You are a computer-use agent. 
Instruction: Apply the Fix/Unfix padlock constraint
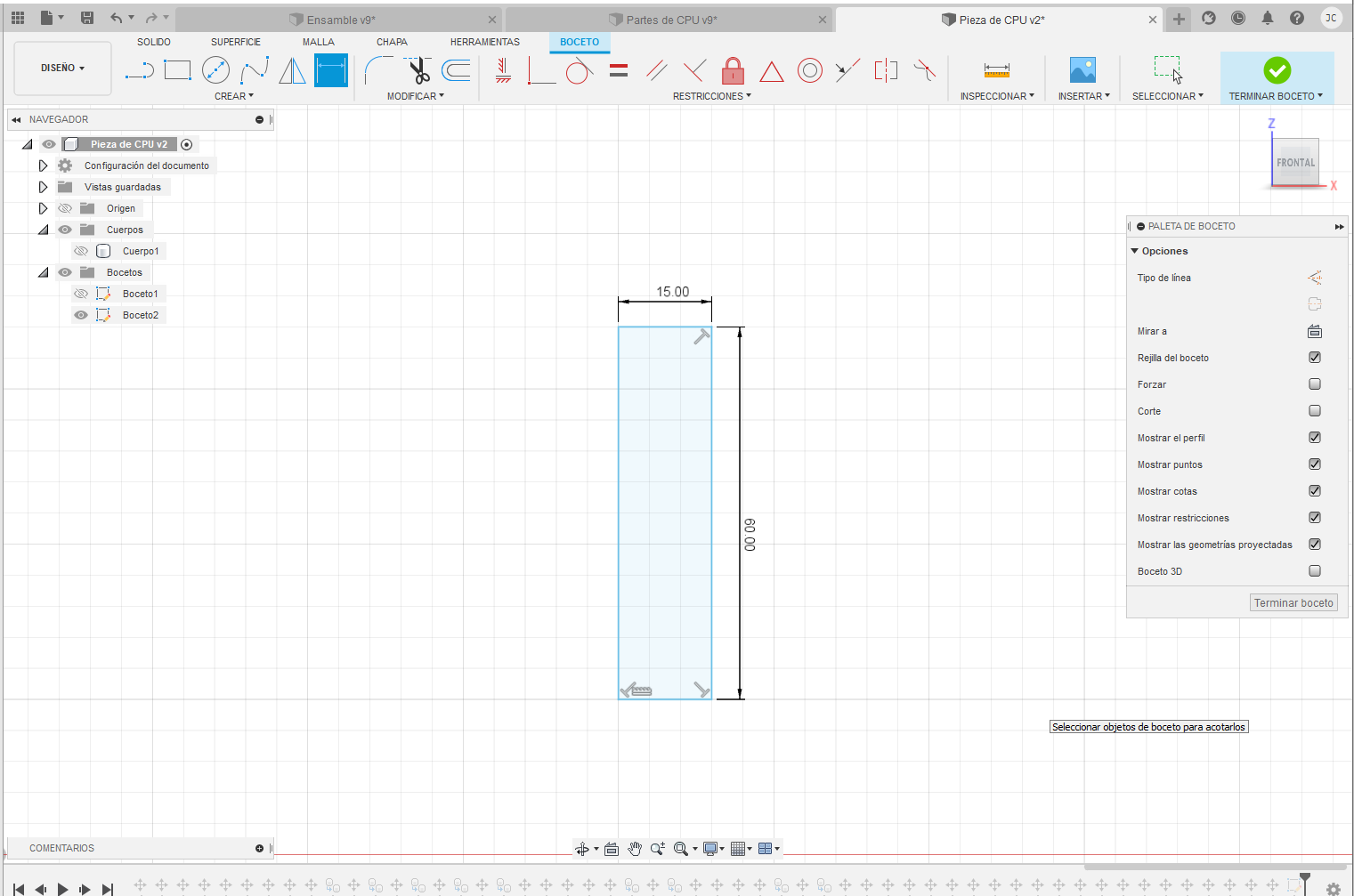pyautogui.click(x=733, y=70)
